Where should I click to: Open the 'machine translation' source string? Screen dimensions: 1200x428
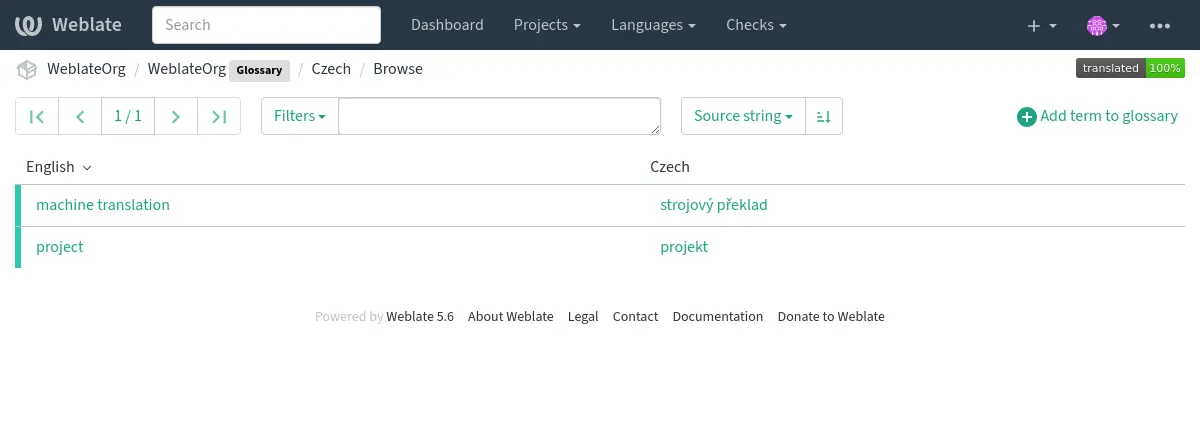click(103, 205)
